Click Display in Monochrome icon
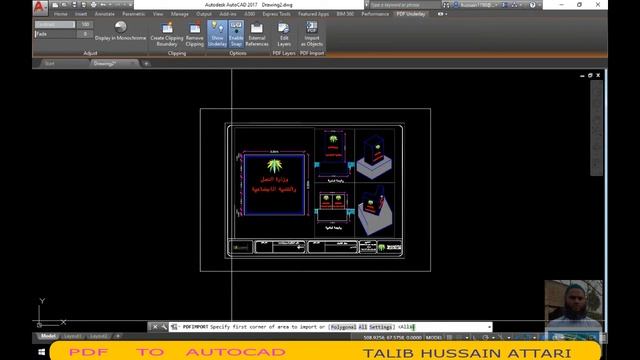Viewport: 640px width, 360px height. pos(120,27)
